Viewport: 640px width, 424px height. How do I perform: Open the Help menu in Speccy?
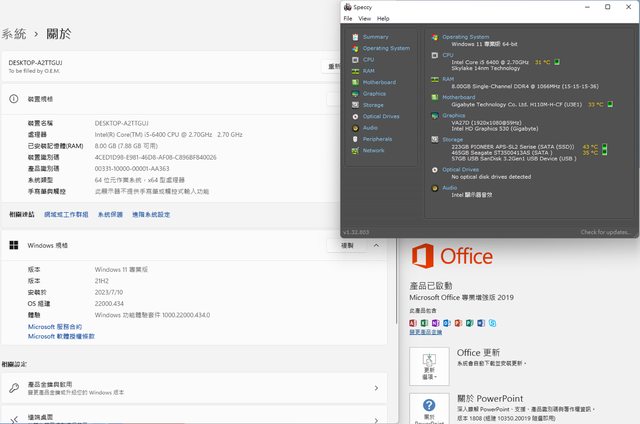[383, 18]
